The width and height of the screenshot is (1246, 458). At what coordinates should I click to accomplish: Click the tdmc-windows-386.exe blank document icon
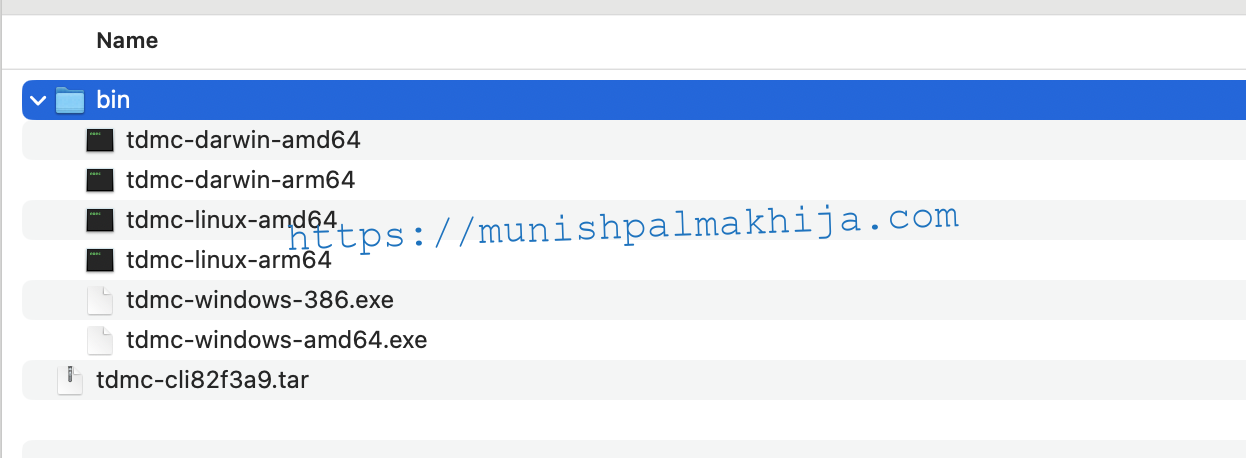[x=100, y=300]
